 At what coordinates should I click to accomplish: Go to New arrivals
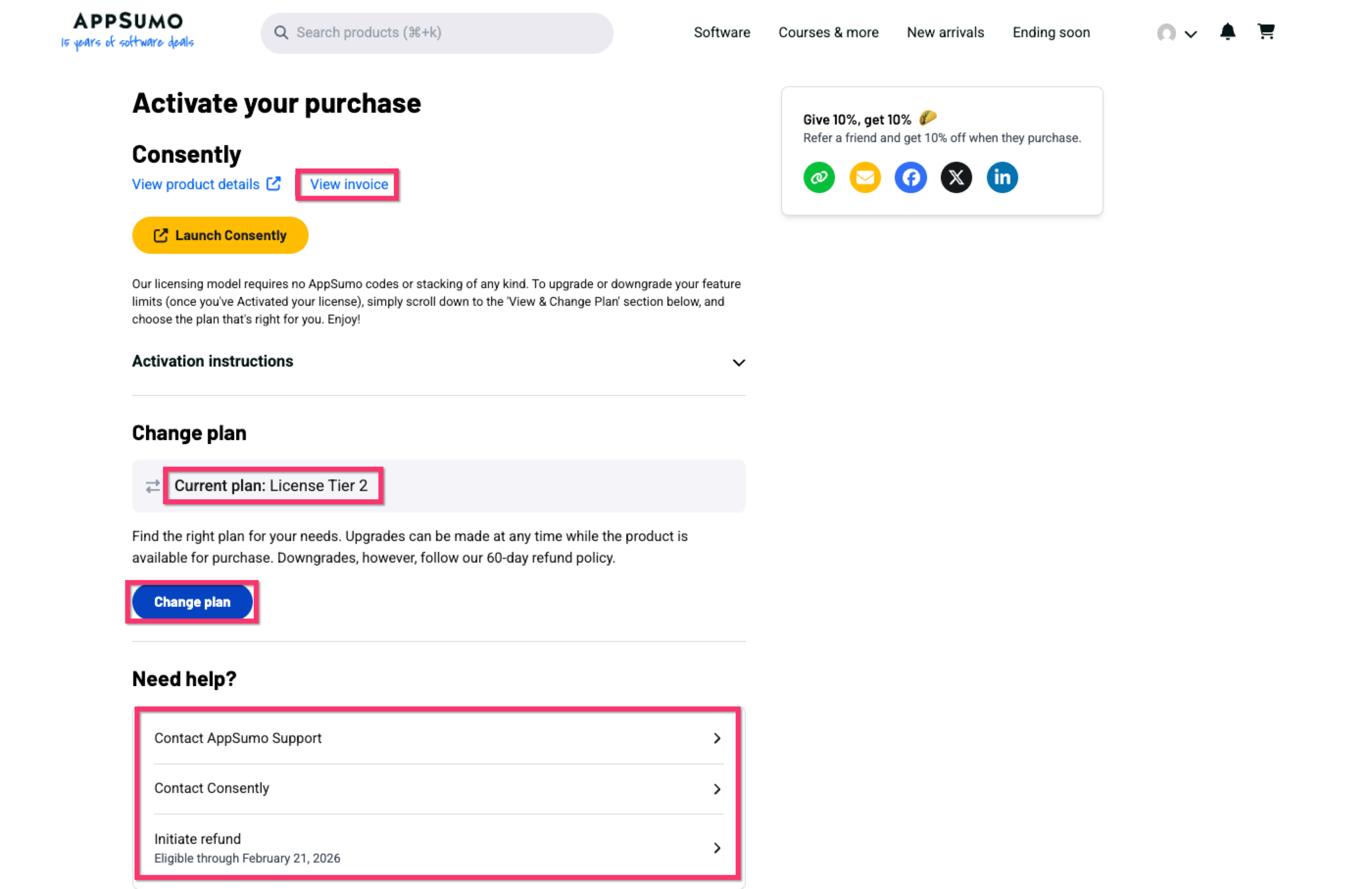tap(945, 33)
